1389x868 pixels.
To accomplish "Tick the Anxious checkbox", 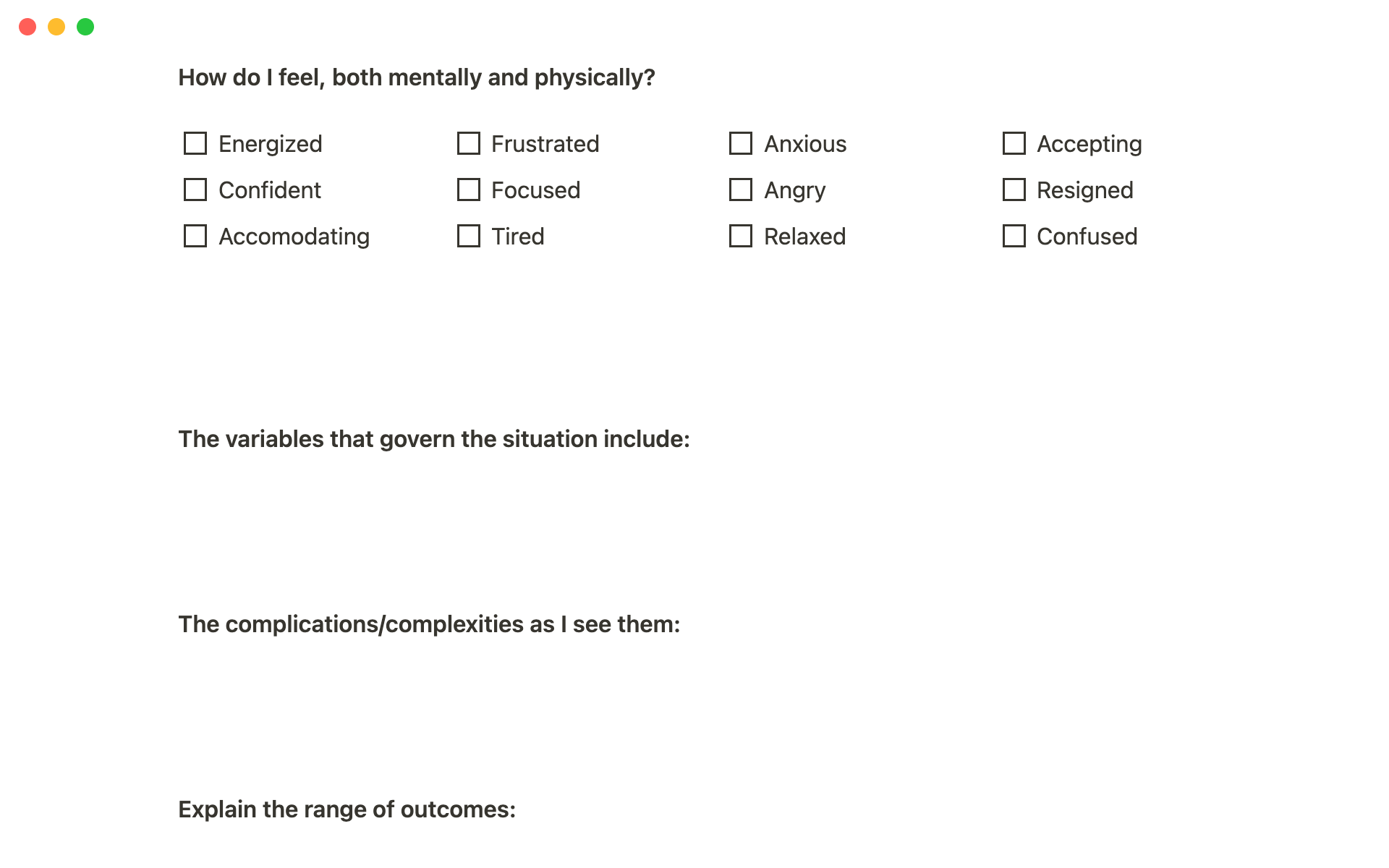I will tap(741, 143).
